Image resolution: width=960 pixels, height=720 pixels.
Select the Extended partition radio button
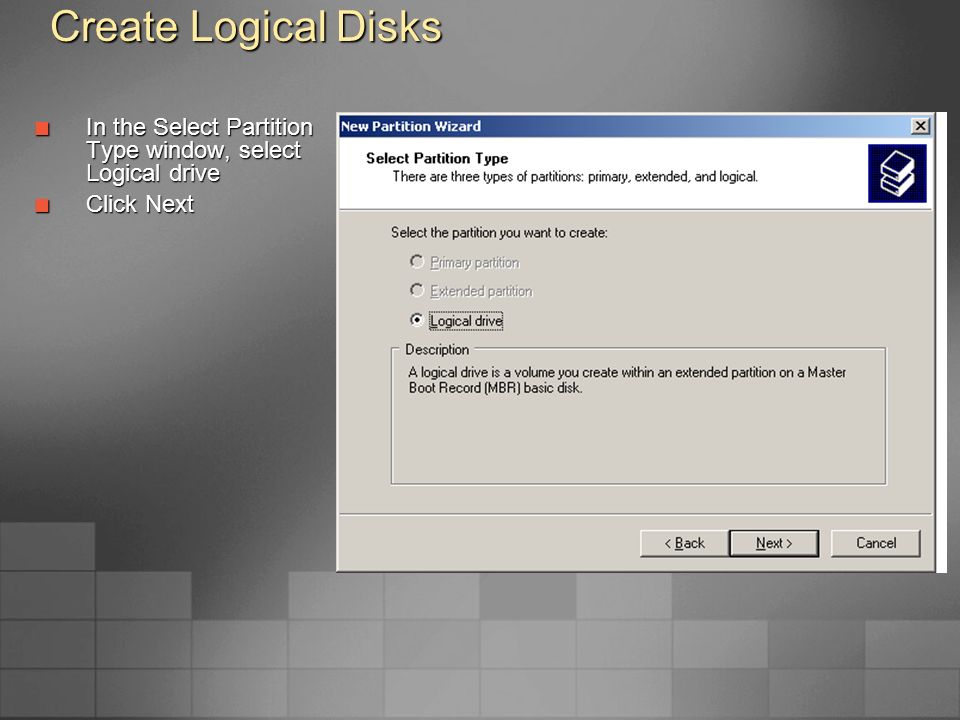[417, 290]
